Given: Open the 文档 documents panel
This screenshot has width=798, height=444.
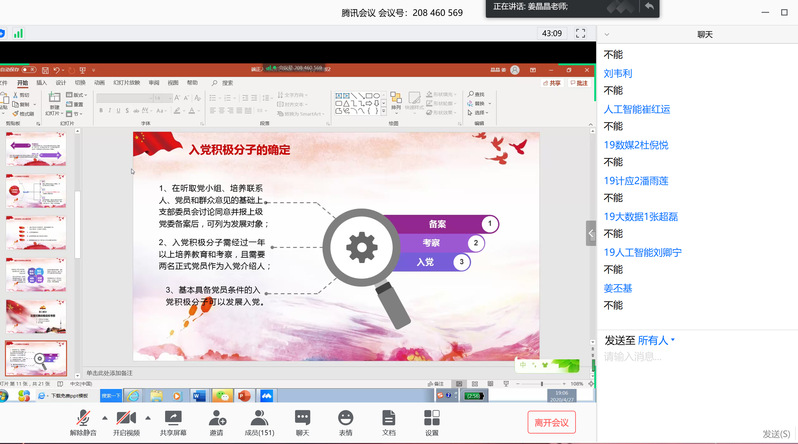Looking at the screenshot, I should pyautogui.click(x=388, y=422).
